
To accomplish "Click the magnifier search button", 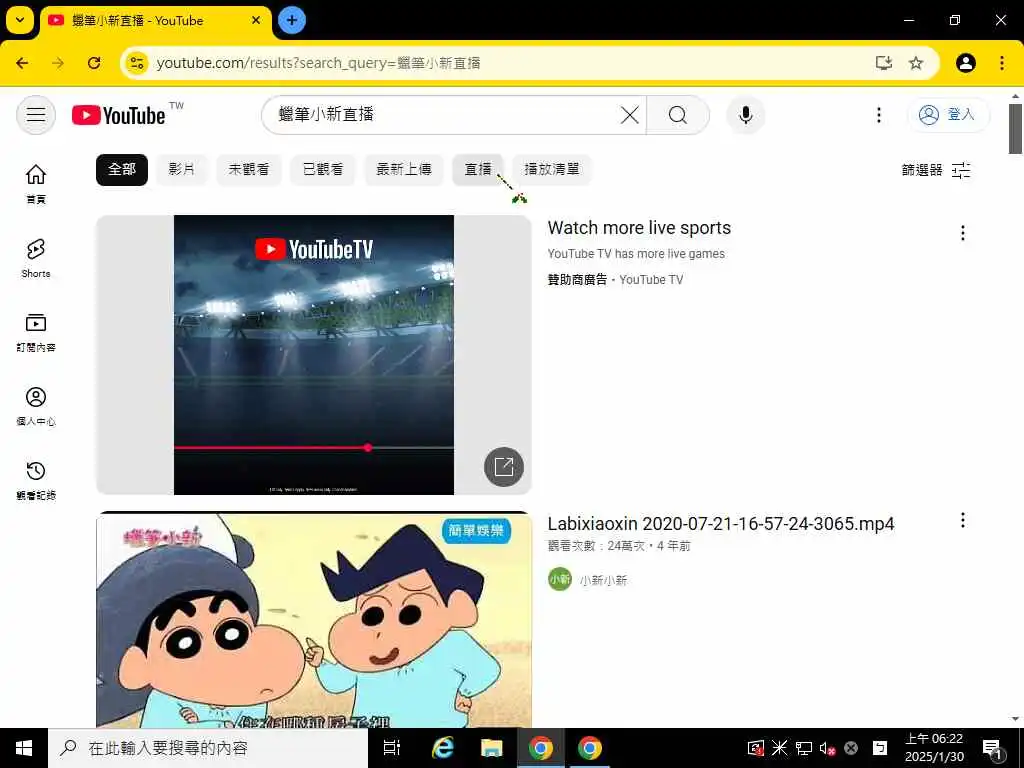I will point(677,115).
